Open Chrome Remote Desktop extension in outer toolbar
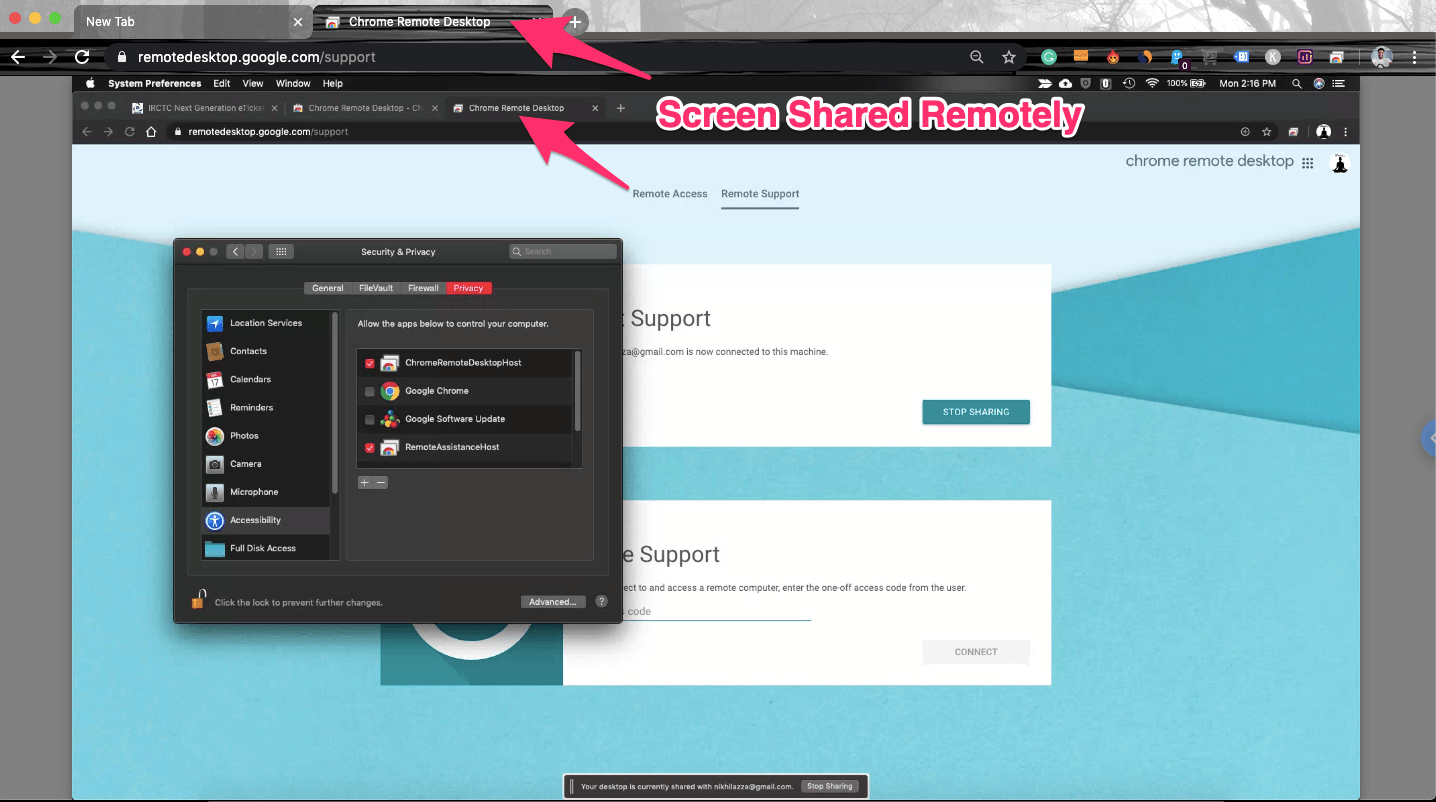The height and width of the screenshot is (802, 1436). pyautogui.click(x=1337, y=57)
